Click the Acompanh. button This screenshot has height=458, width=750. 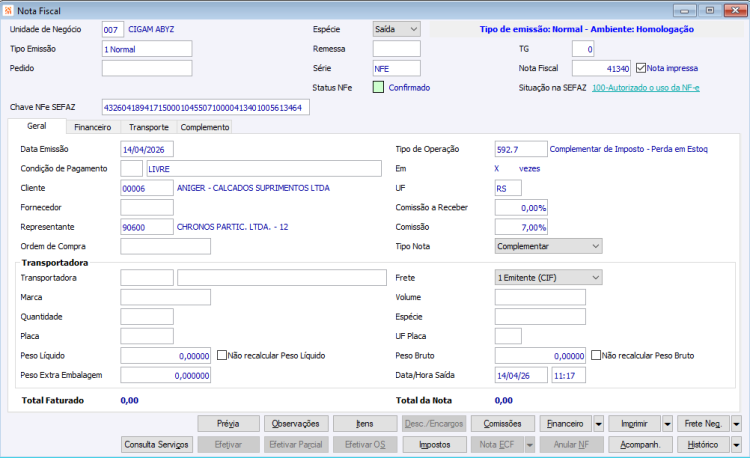640,445
